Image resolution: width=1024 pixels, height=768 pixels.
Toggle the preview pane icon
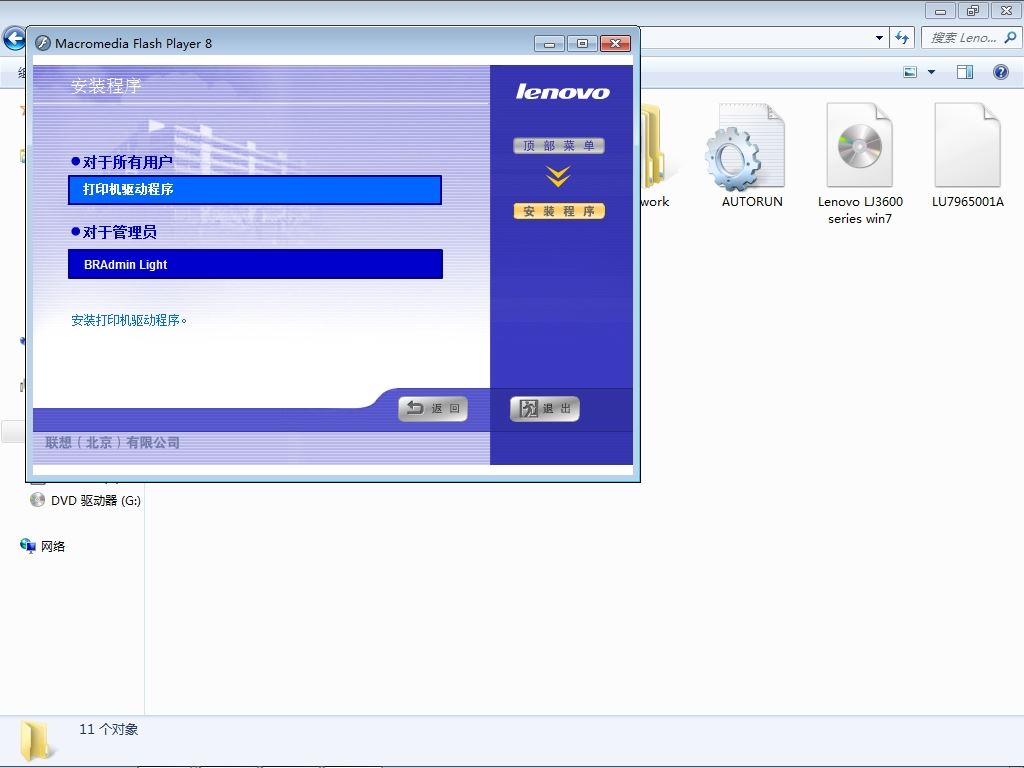click(x=965, y=72)
